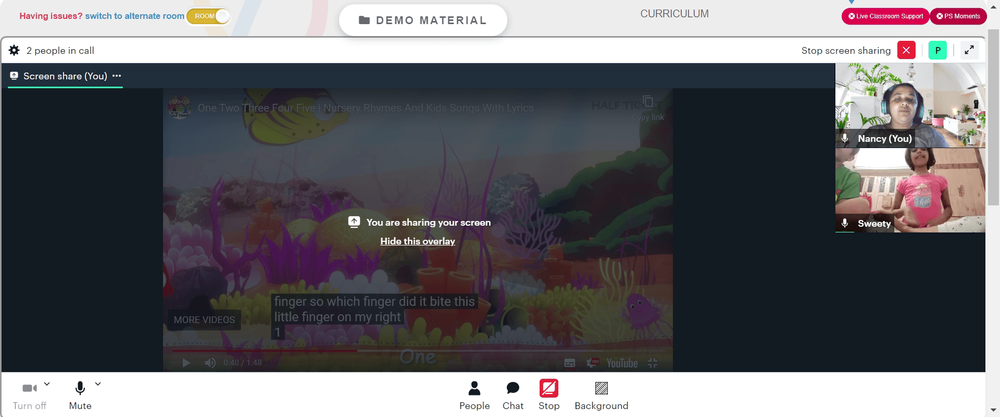Open the Chat panel
Image resolution: width=1000 pixels, height=417 pixels.
(x=513, y=395)
